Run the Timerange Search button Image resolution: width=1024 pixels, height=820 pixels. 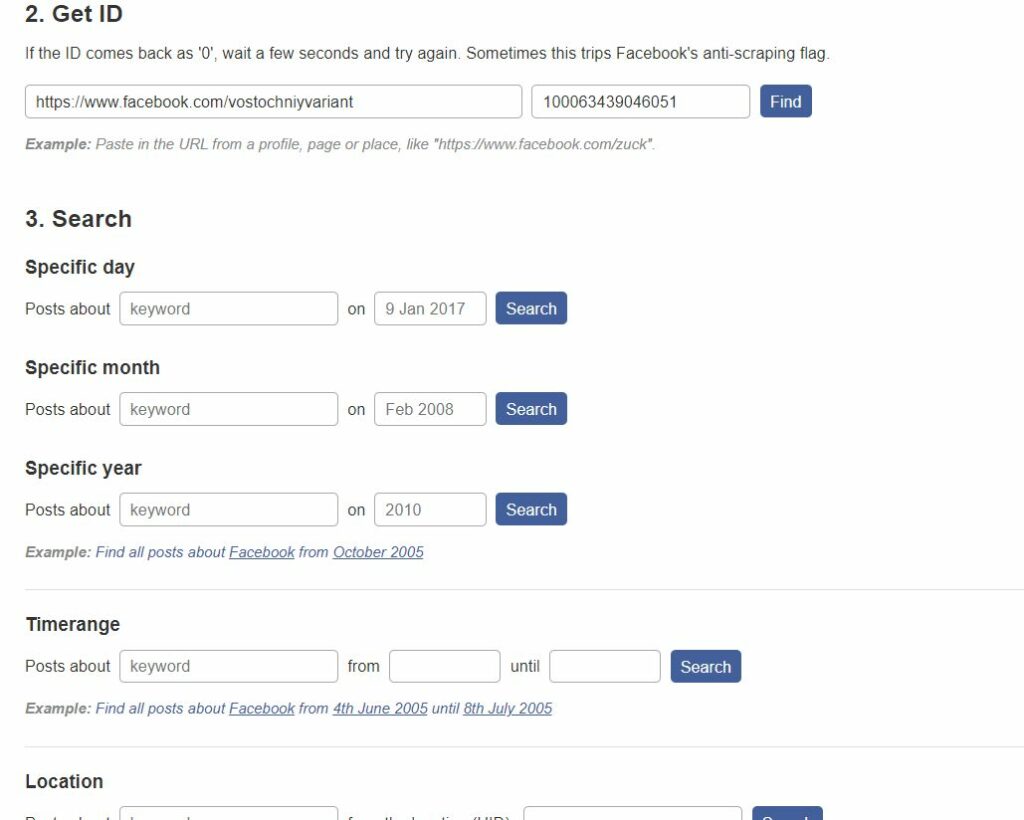(x=706, y=666)
